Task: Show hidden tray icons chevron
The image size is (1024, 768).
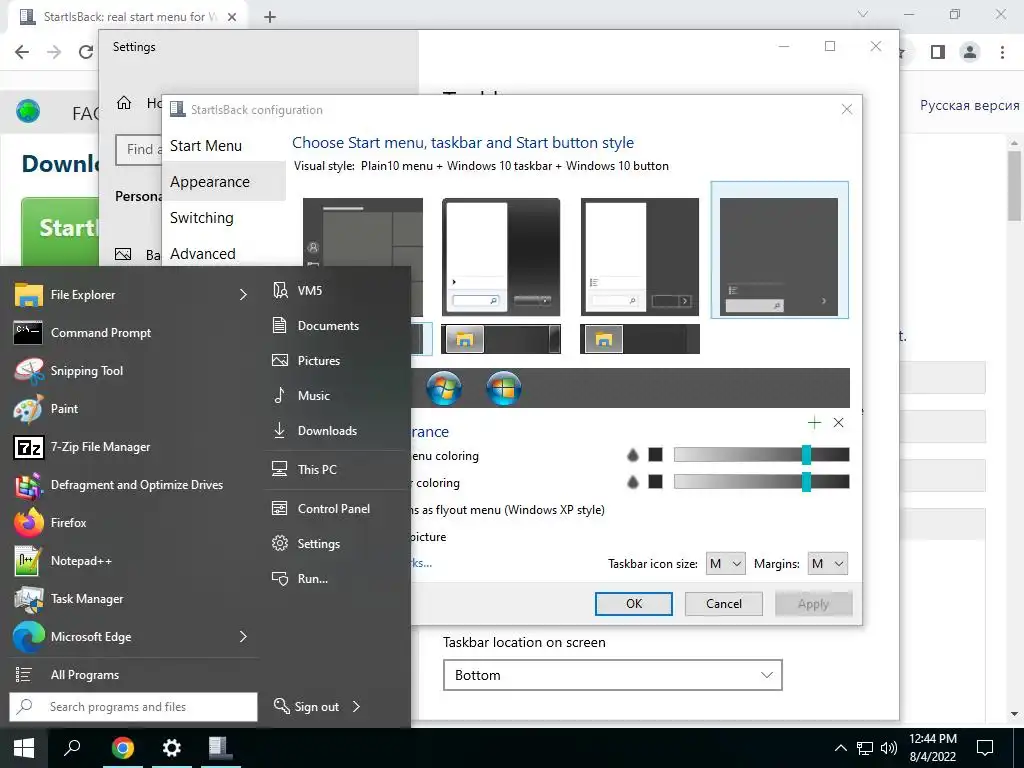Action: (840, 748)
